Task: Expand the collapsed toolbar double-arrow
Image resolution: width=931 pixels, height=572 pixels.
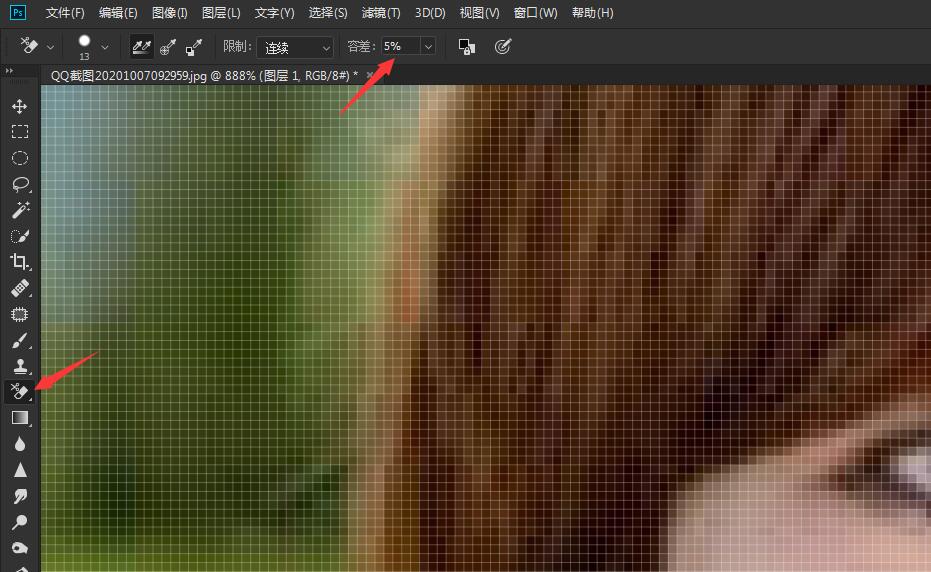Action: [x=9, y=71]
